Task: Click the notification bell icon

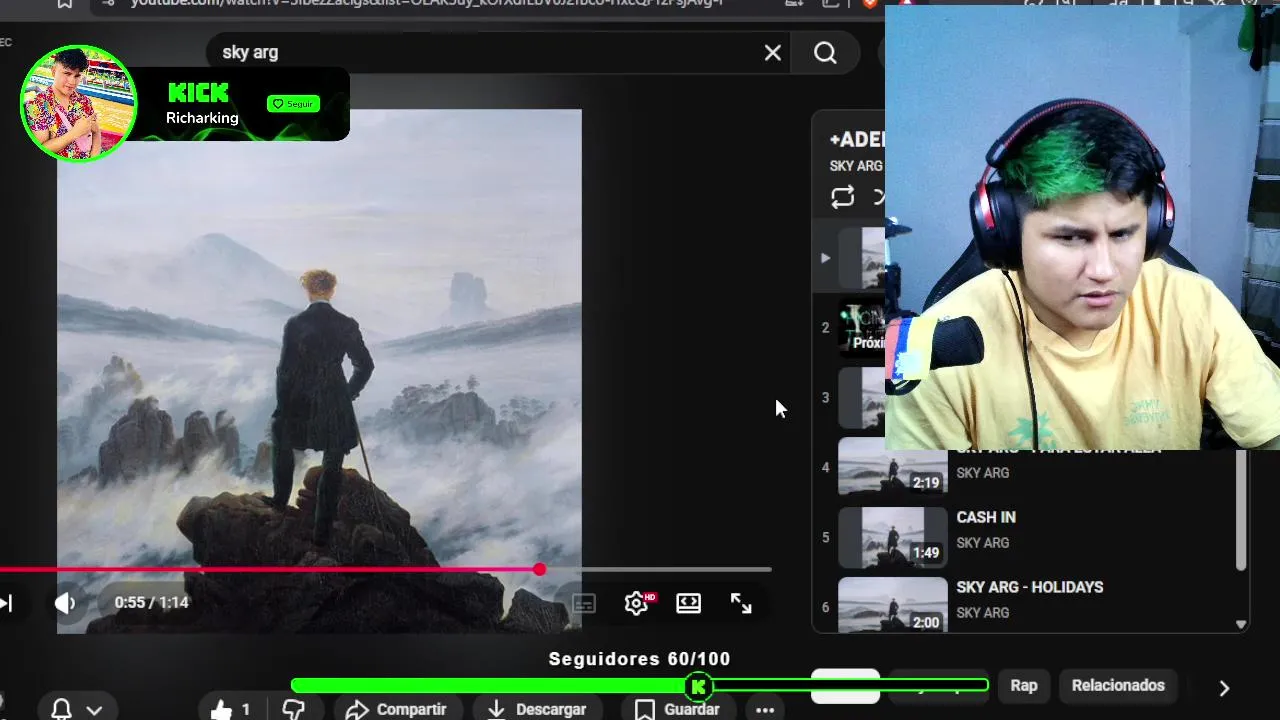Action: [x=61, y=710]
